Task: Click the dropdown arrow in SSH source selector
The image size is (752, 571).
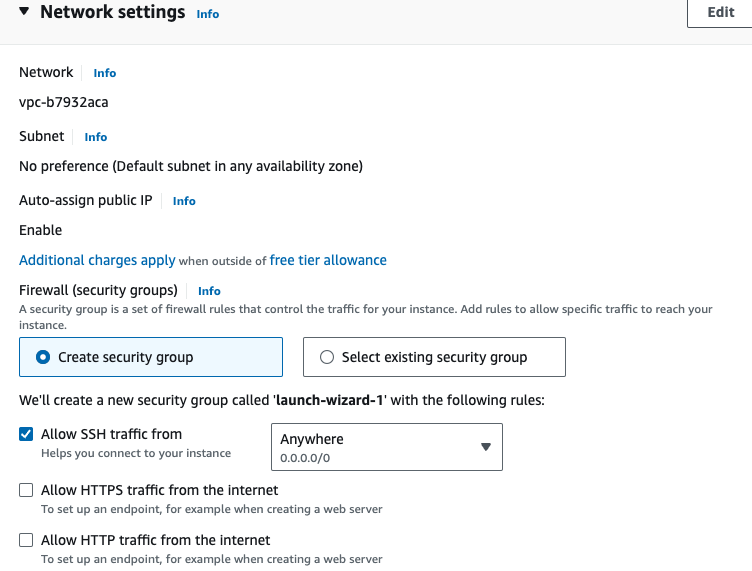Action: pos(485,447)
